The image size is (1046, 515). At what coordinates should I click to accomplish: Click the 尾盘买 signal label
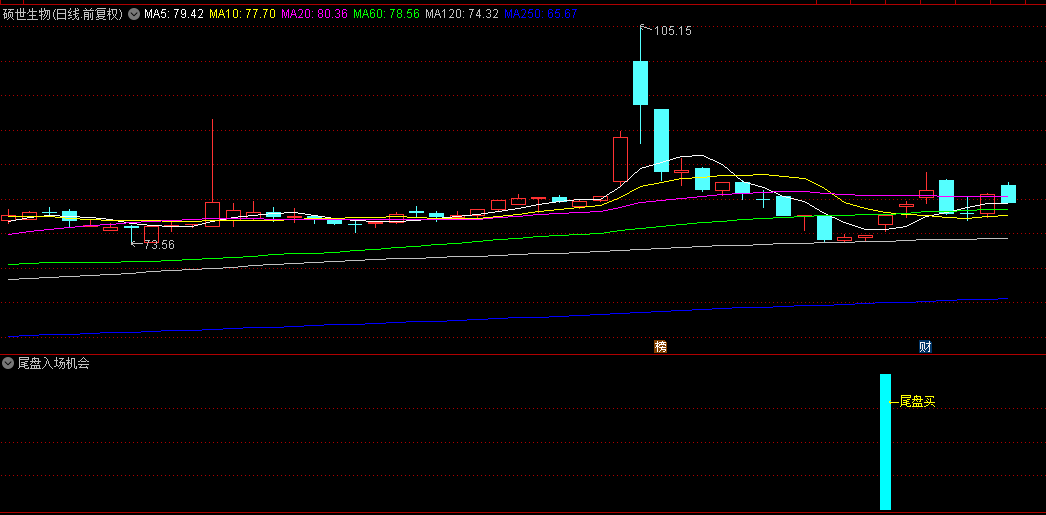click(x=917, y=402)
